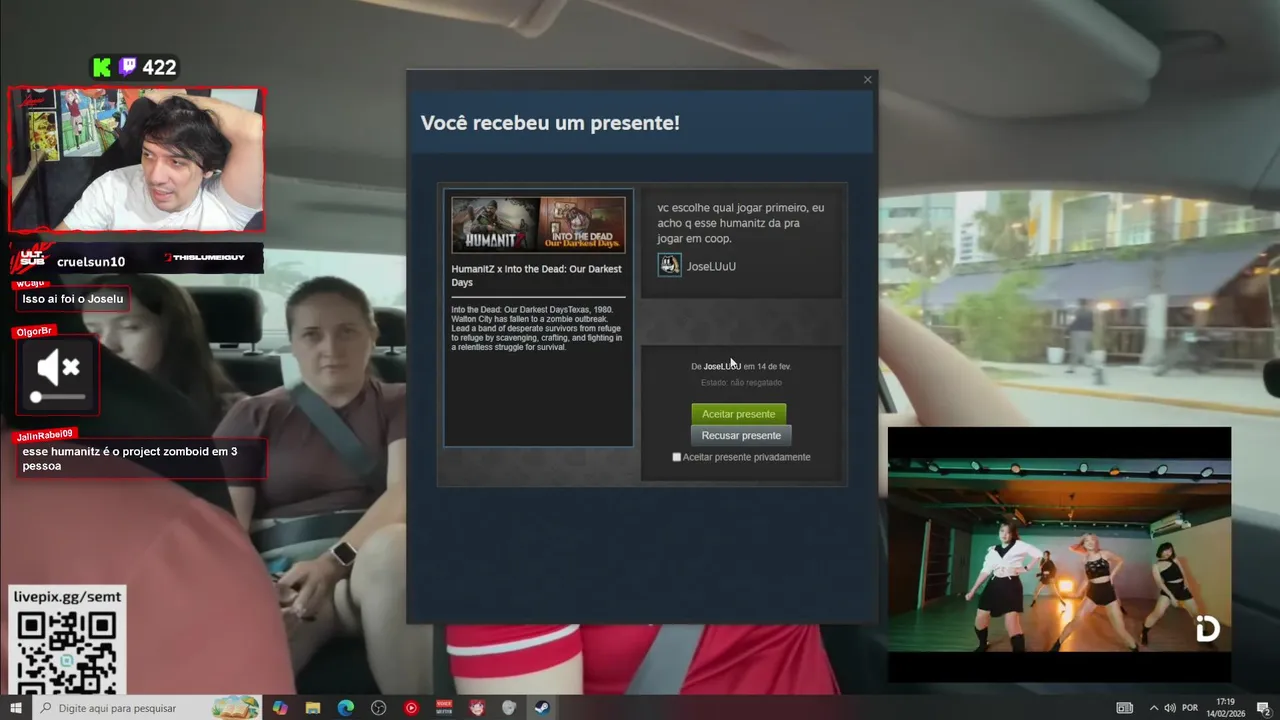1280x720 pixels.
Task: Click JoseLUuU's avatar in the gift message
Action: [669, 265]
